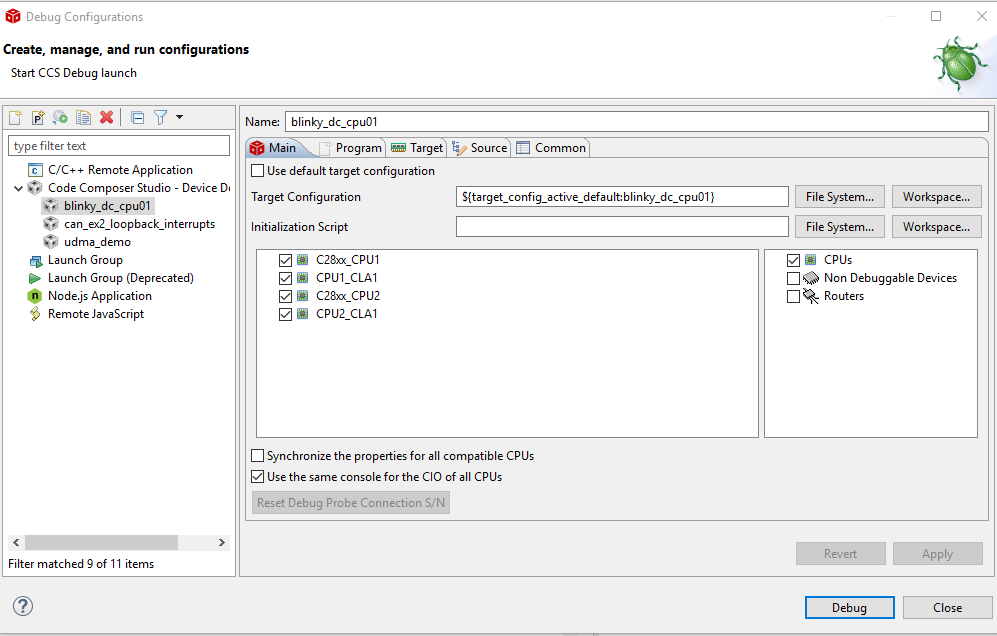Switch to the Program tab
Viewport: 997px width, 636px height.
350,148
